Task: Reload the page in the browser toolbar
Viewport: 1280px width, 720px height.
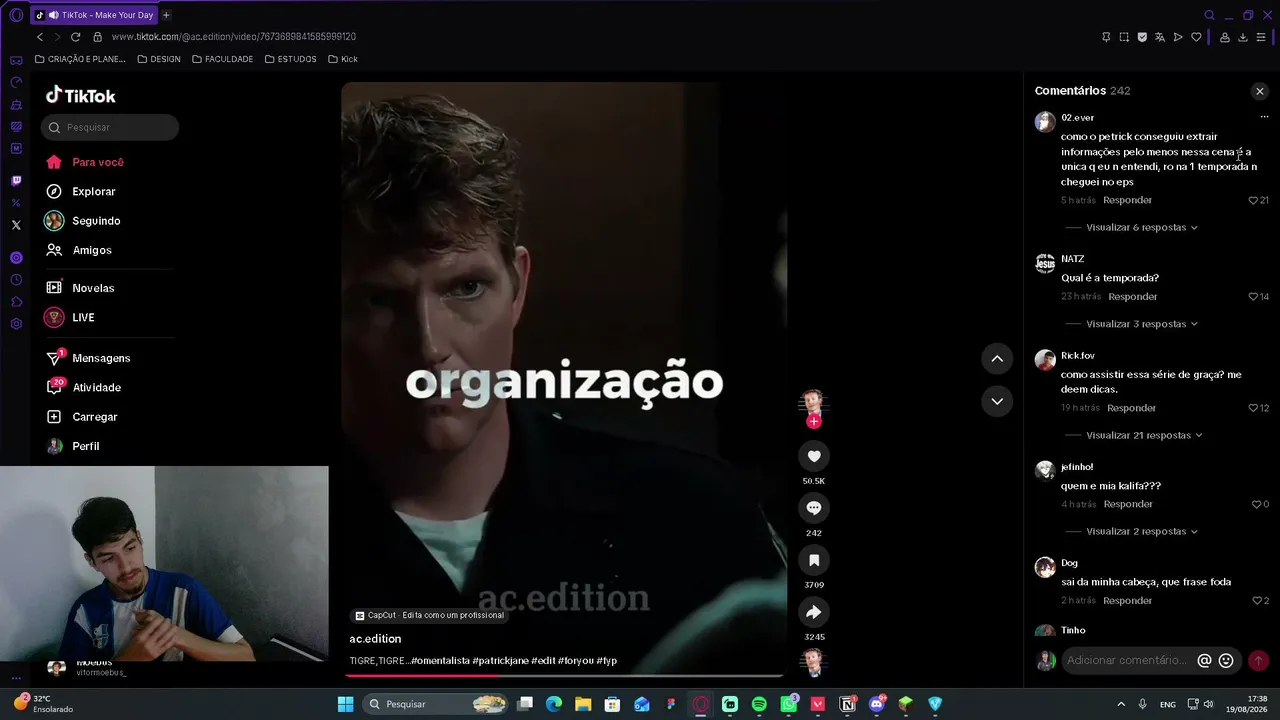Action: point(75,37)
